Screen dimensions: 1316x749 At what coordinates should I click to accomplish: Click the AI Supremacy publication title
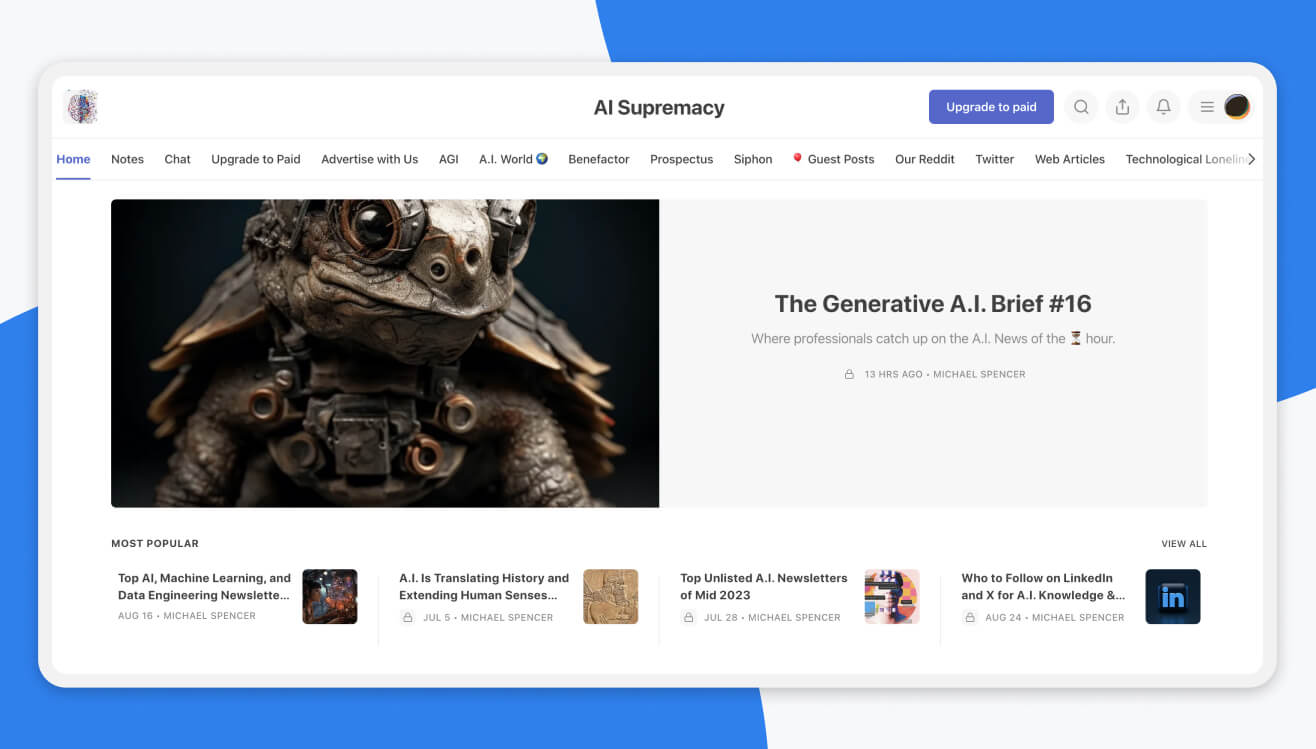(x=659, y=107)
